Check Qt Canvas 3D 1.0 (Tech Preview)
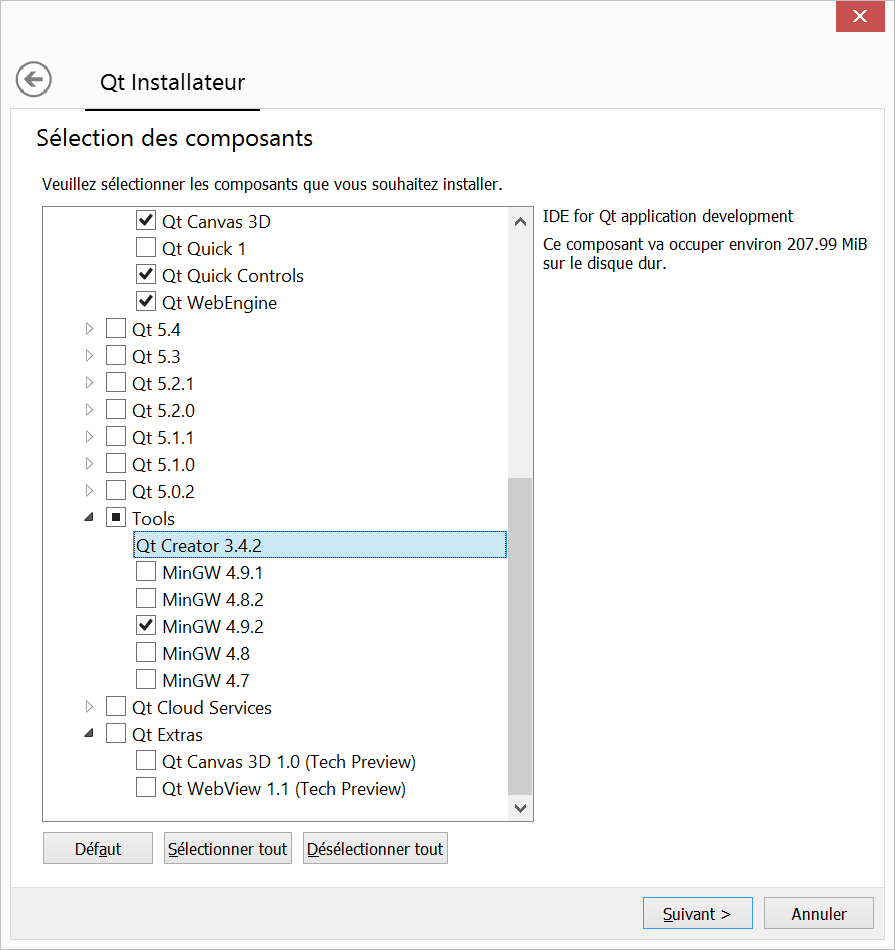Screen dimensions: 895x950 tap(145, 760)
